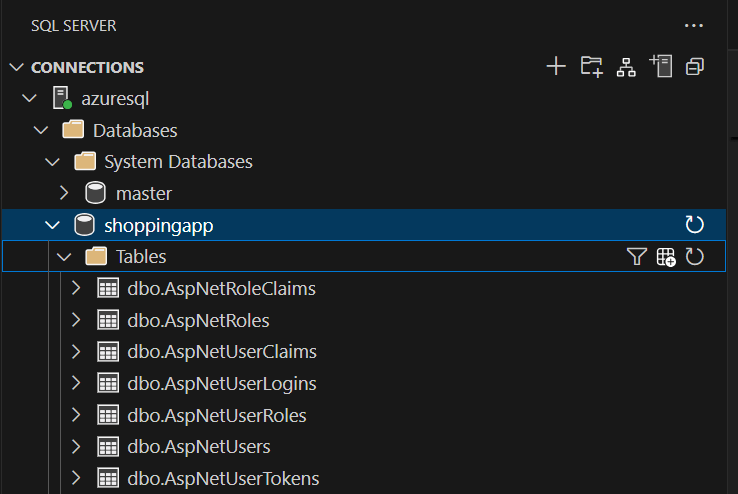Refresh the shoppingapp database
The width and height of the screenshot is (738, 494).
pos(695,226)
